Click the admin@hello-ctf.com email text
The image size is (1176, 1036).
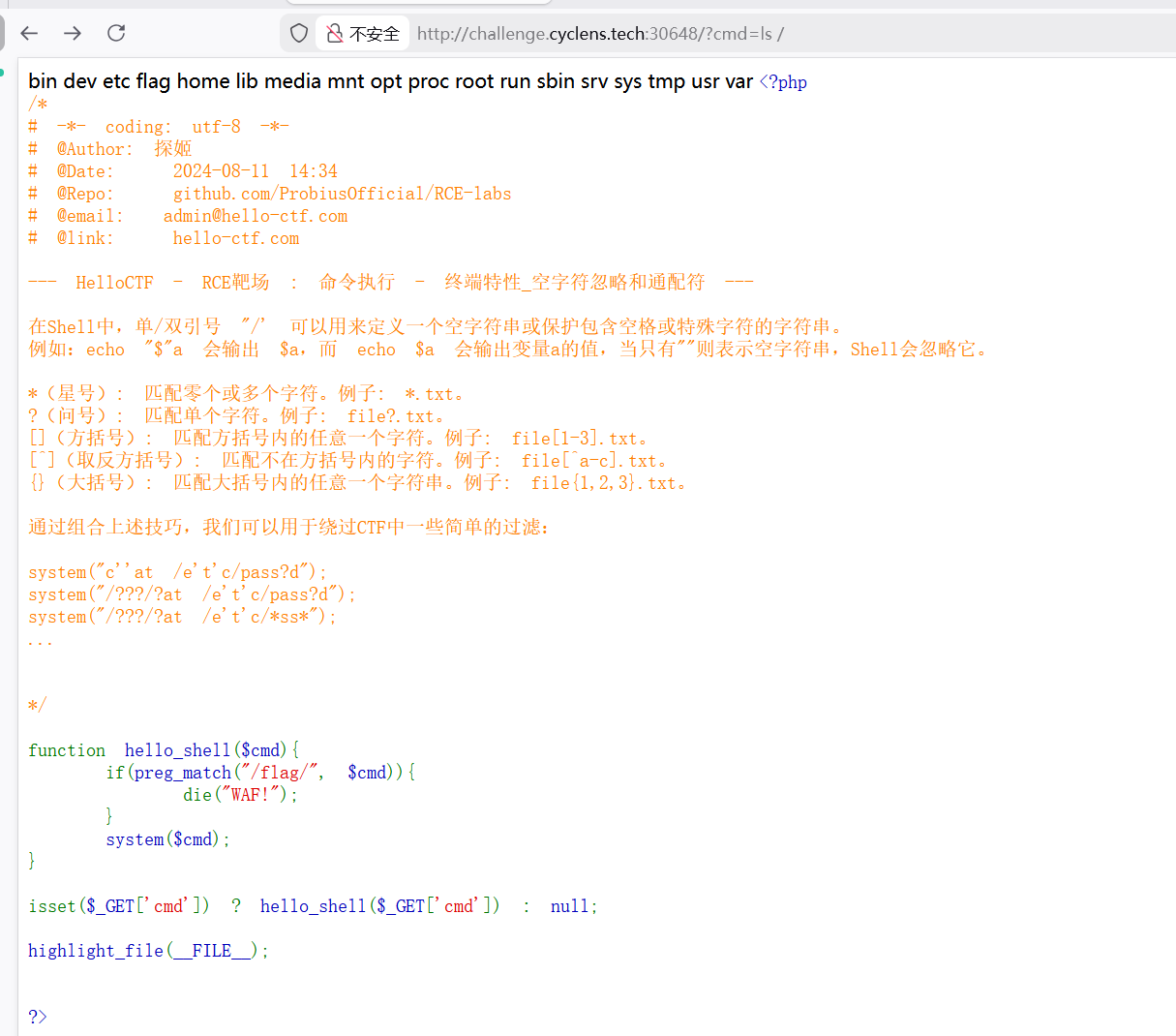(256, 216)
